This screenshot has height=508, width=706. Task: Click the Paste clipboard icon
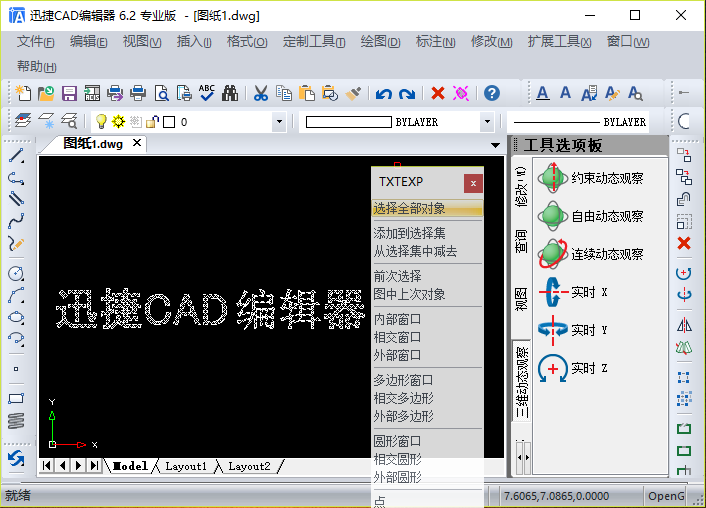click(307, 93)
